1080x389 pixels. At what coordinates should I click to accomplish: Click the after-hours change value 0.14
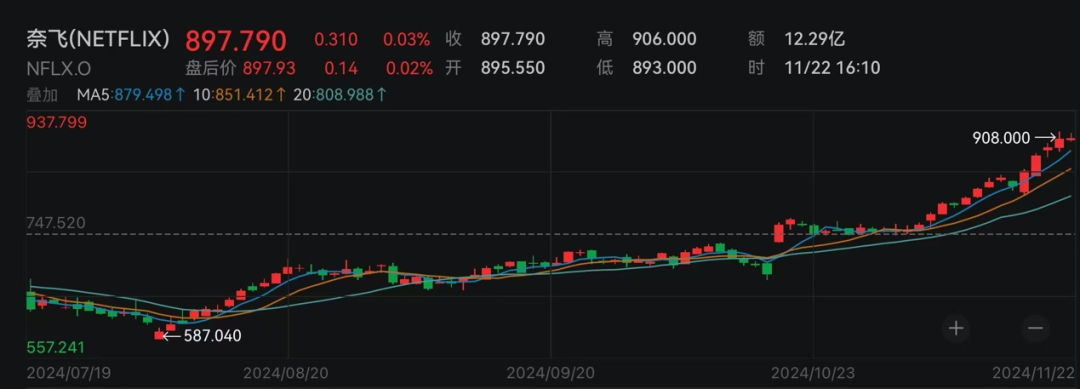tap(340, 68)
